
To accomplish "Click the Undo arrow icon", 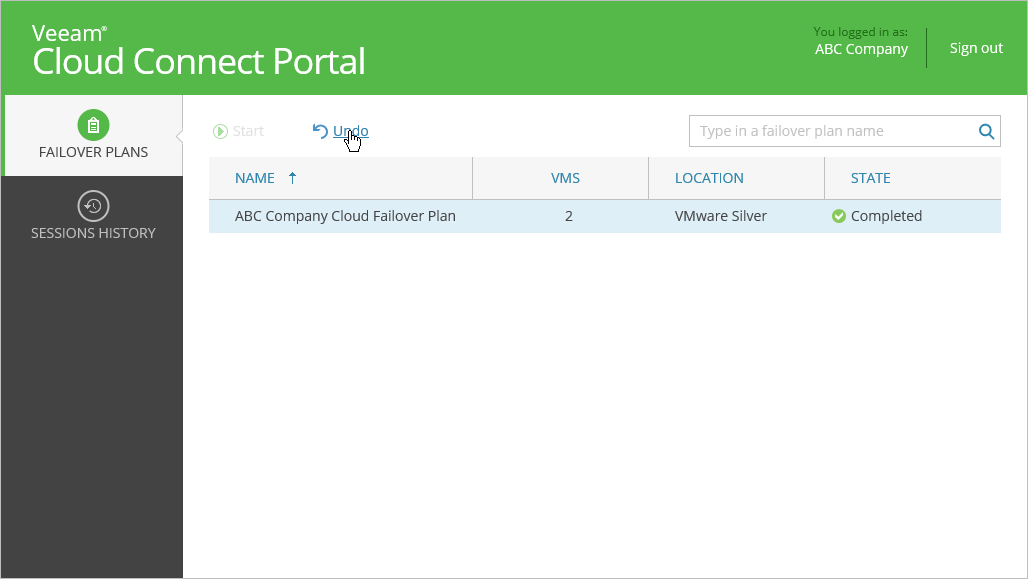I will pos(320,131).
